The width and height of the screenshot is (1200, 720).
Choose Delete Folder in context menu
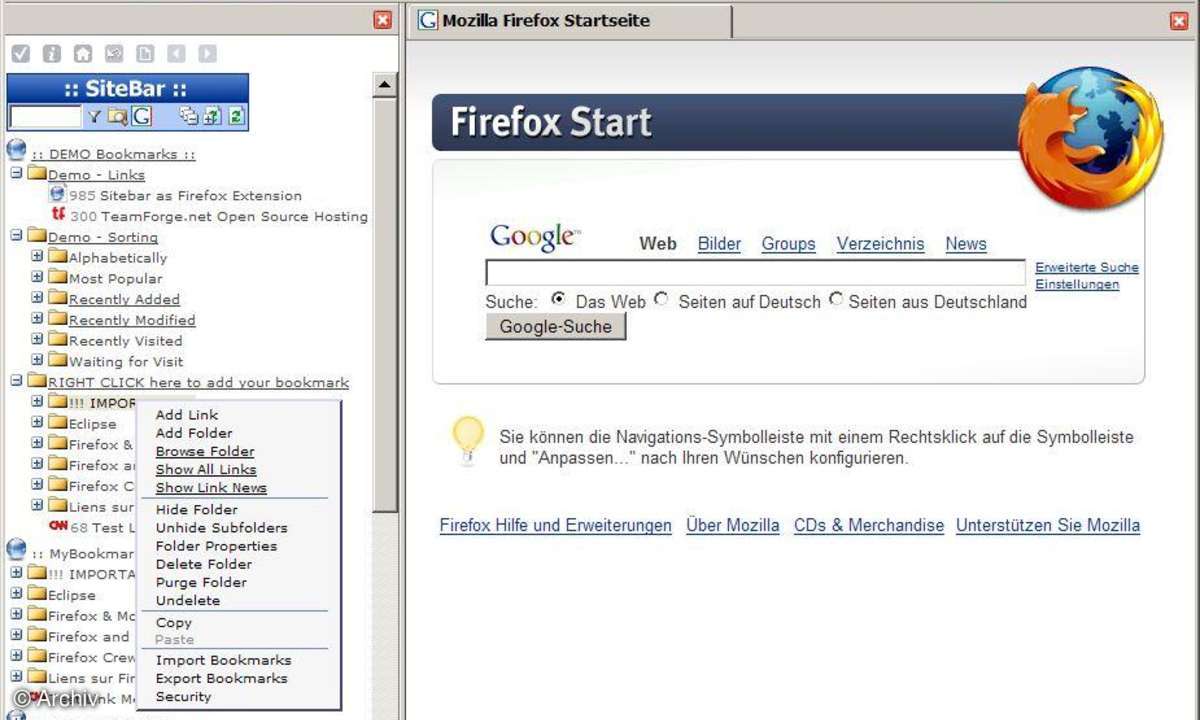(x=204, y=564)
